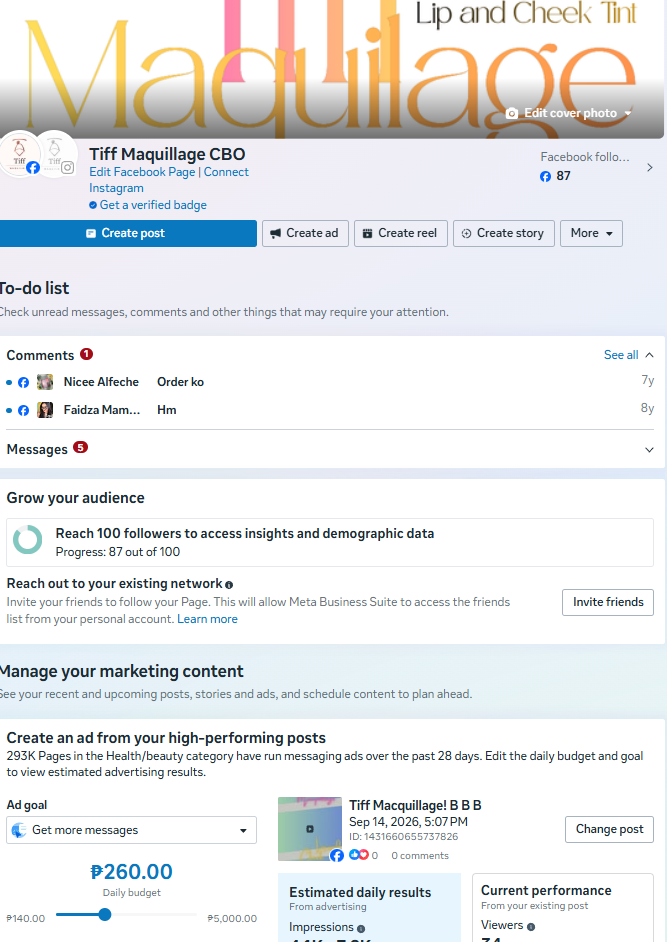Click the post ID 1431660655737826
The image size is (667, 942).
(x=404, y=836)
